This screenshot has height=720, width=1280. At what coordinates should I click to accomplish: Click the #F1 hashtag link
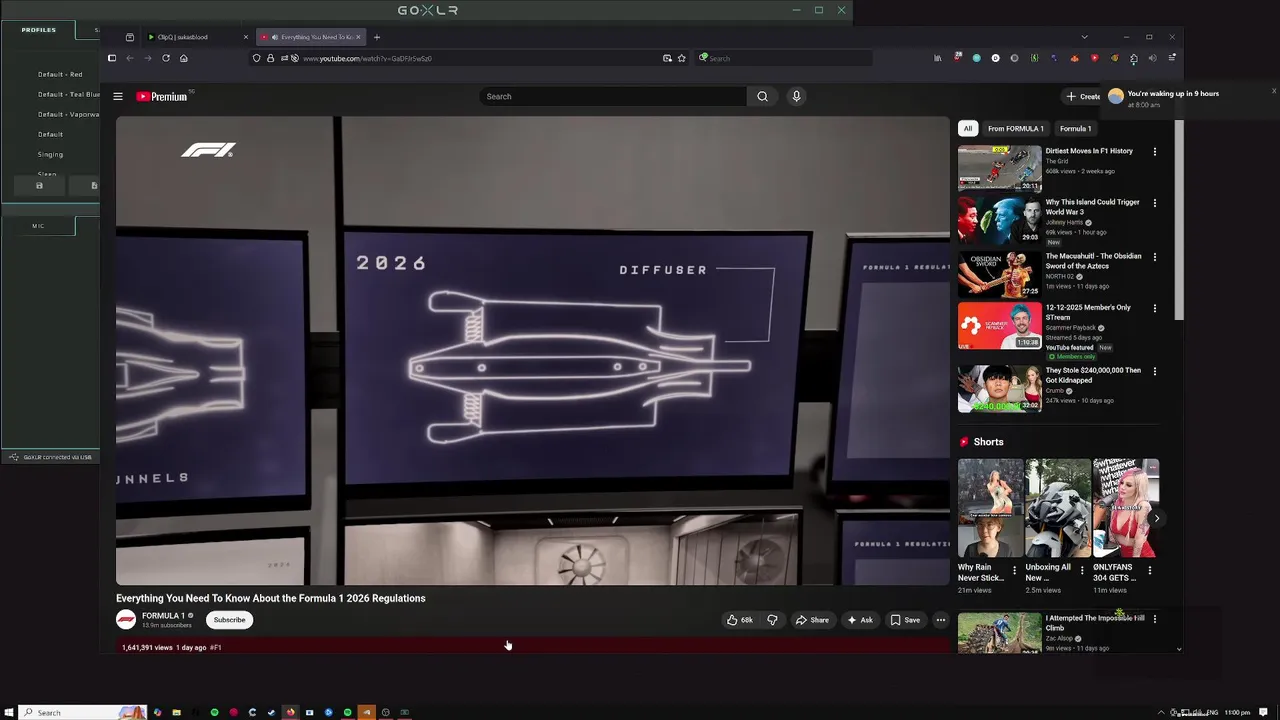(x=215, y=647)
